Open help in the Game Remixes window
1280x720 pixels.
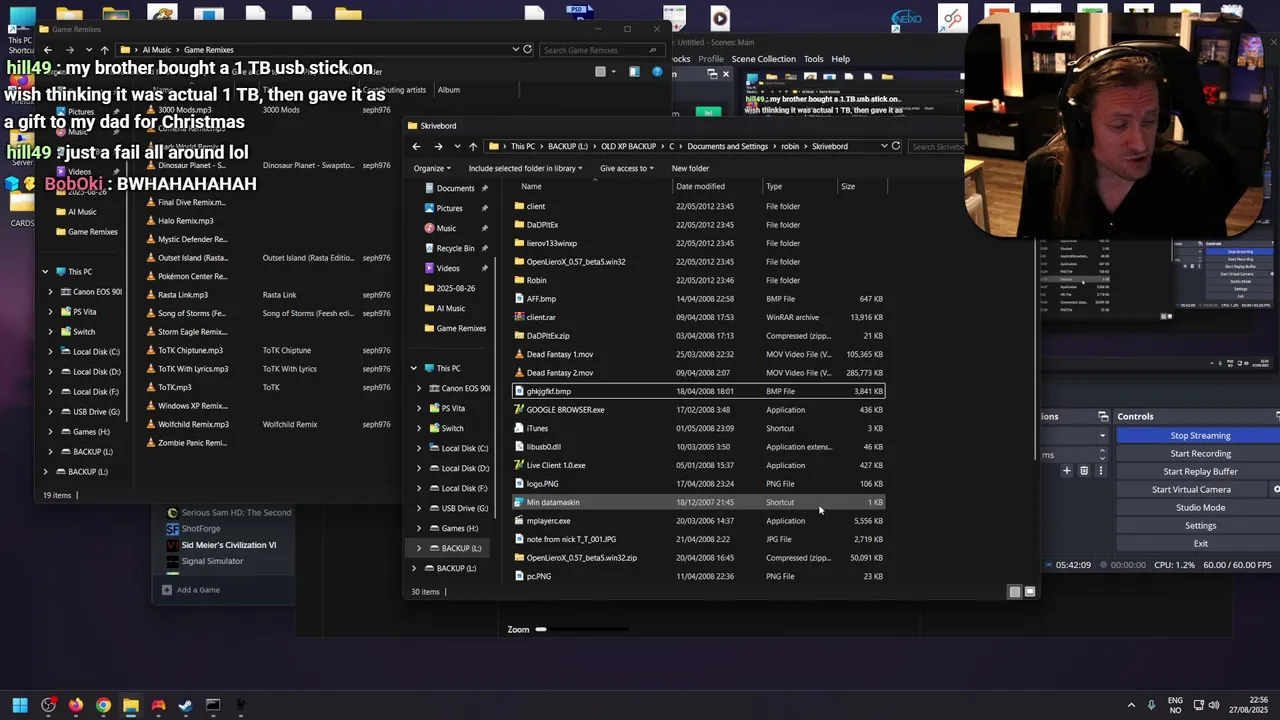pyautogui.click(x=657, y=72)
